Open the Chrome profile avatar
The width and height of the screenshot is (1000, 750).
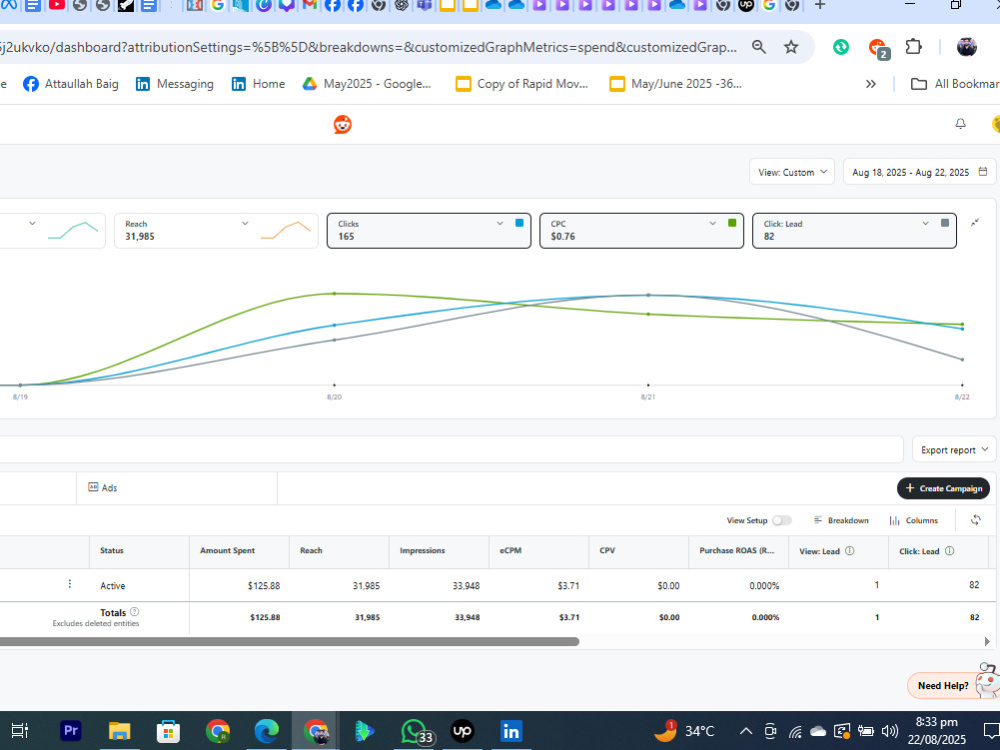(966, 47)
